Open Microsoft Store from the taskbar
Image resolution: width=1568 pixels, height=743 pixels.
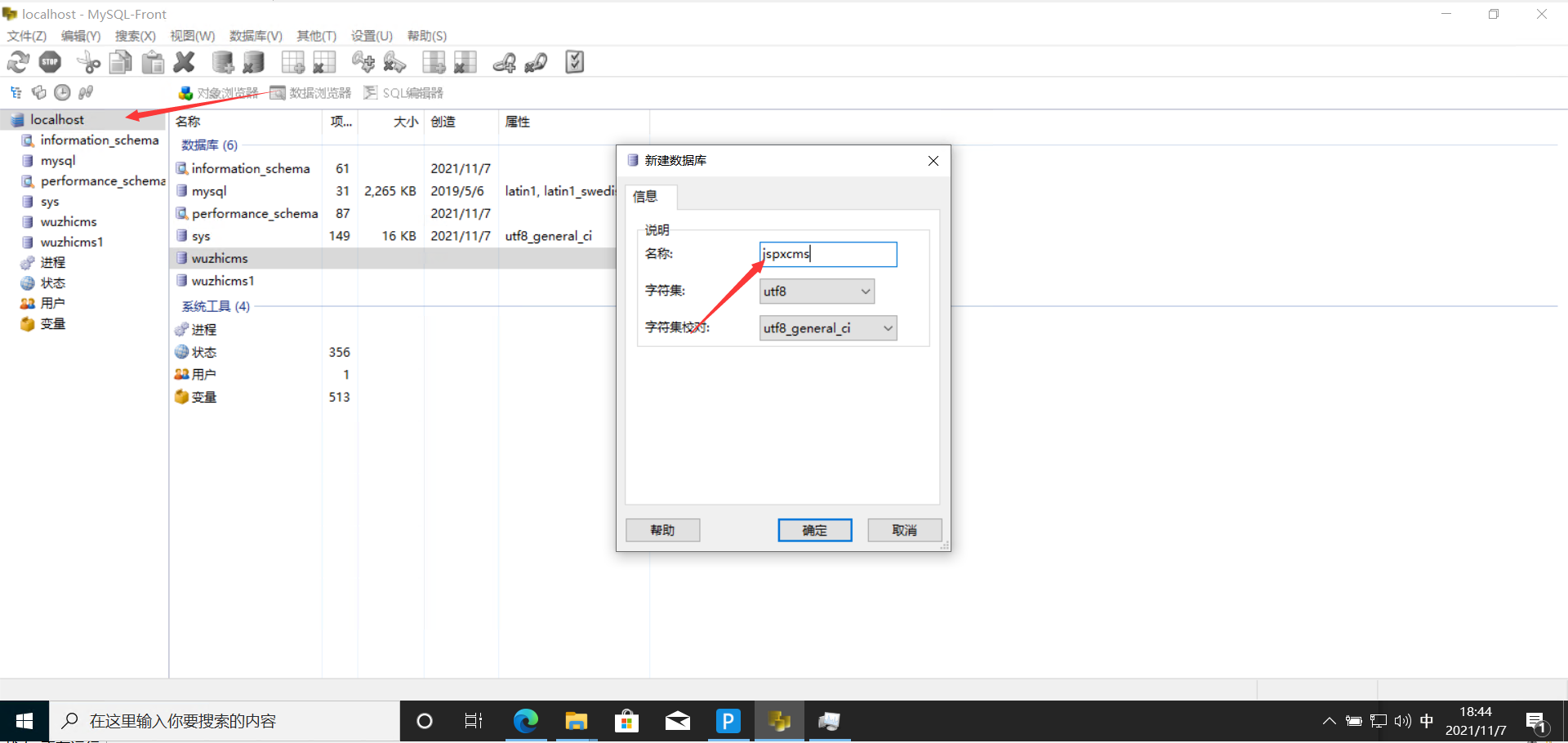click(627, 721)
